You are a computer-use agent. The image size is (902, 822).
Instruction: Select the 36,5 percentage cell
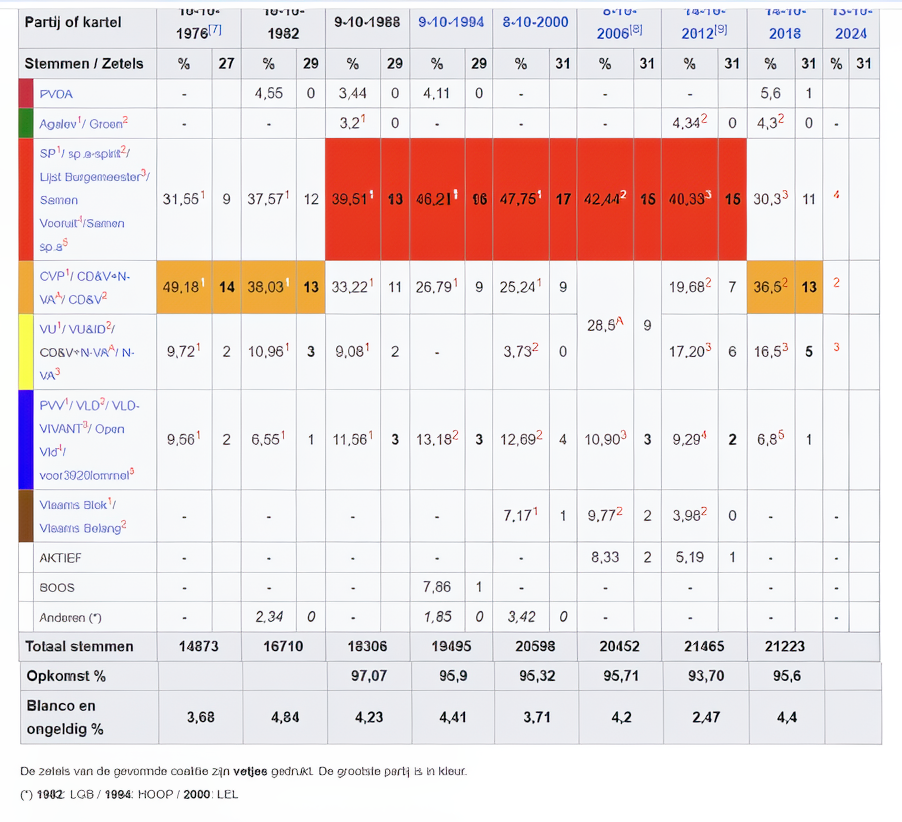click(771, 287)
